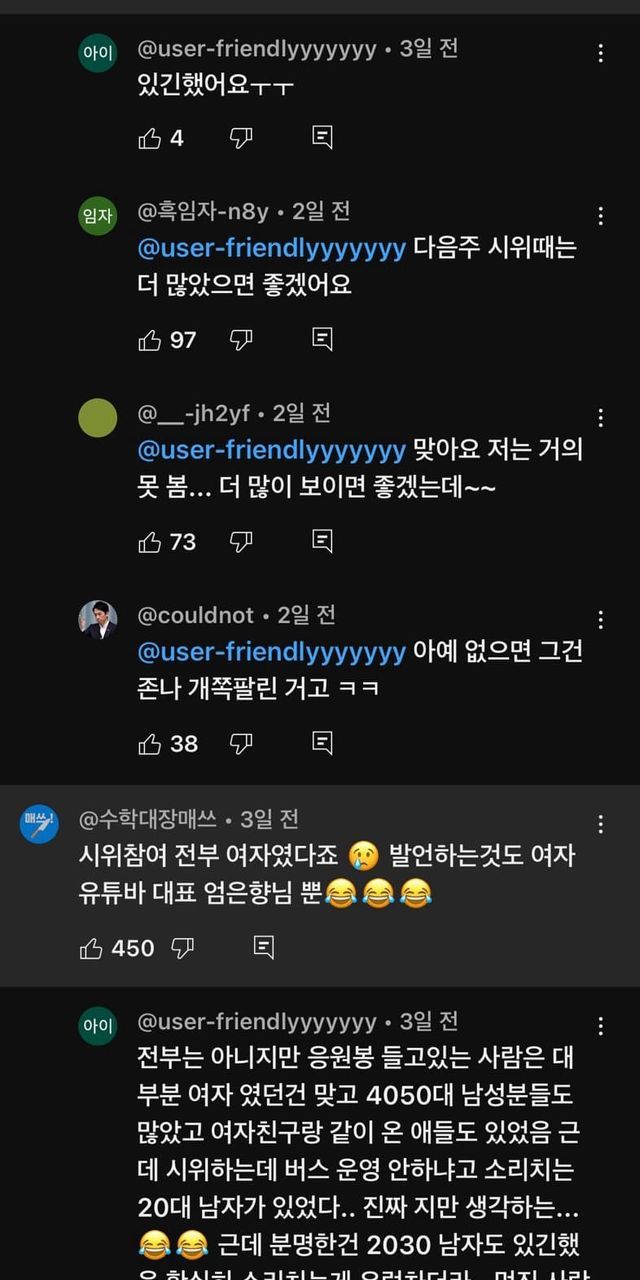640x1280 pixels.
Task: Open options menu for 흑임자-n8y comment
Action: (600, 216)
